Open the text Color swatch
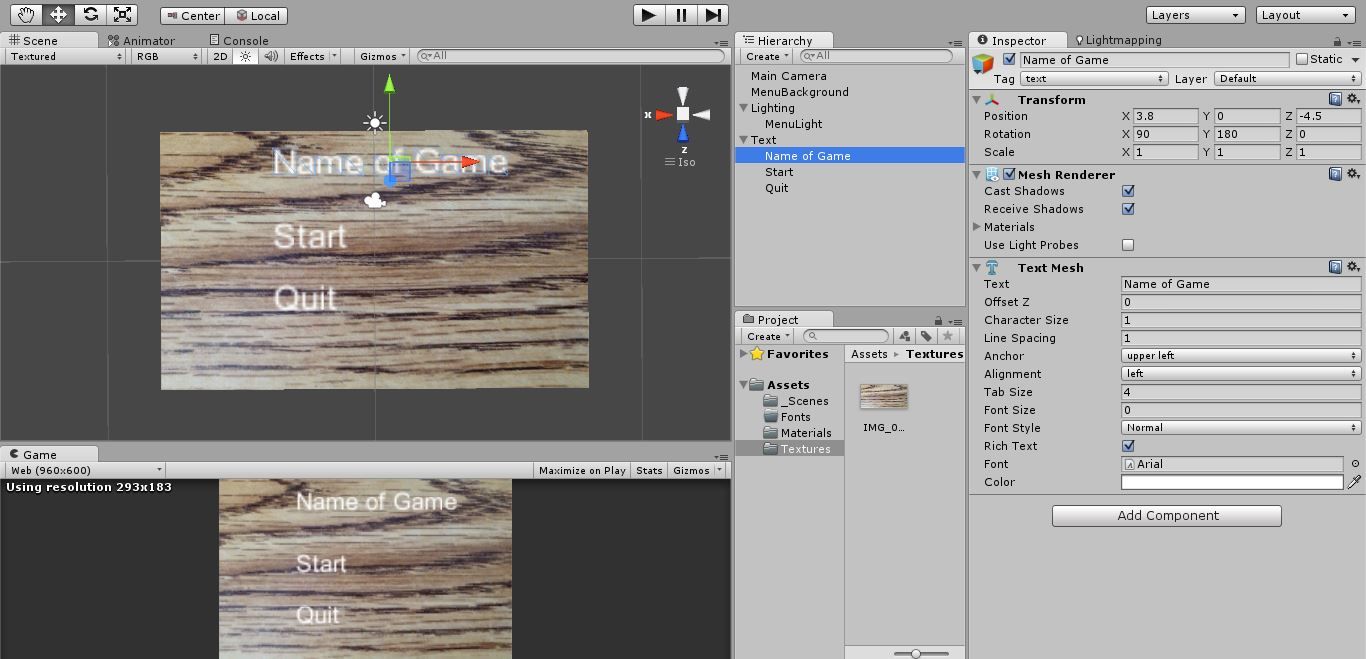 [x=1231, y=482]
